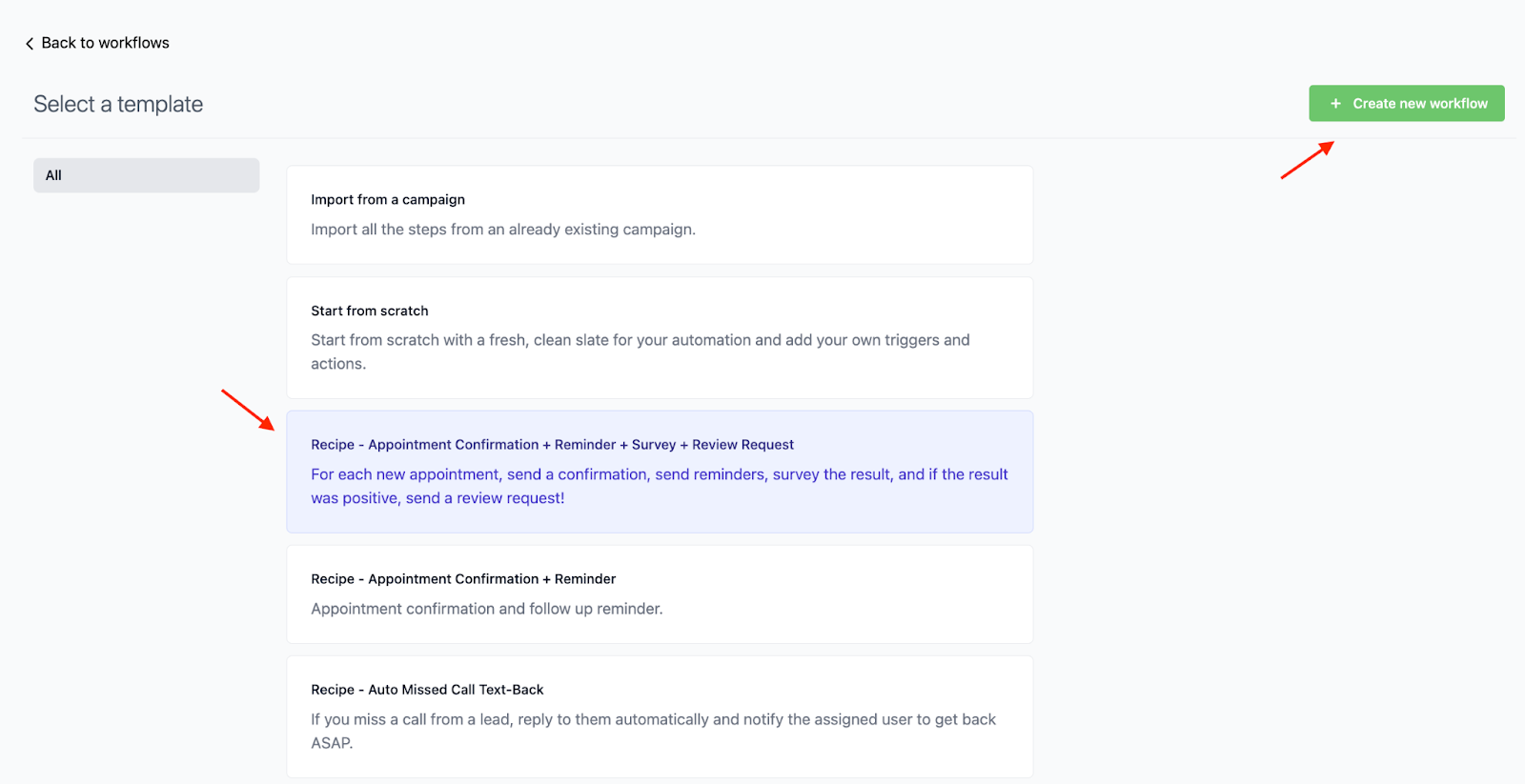Click the 'Select a template' heading
Image resolution: width=1525 pixels, height=784 pixels.
[118, 105]
